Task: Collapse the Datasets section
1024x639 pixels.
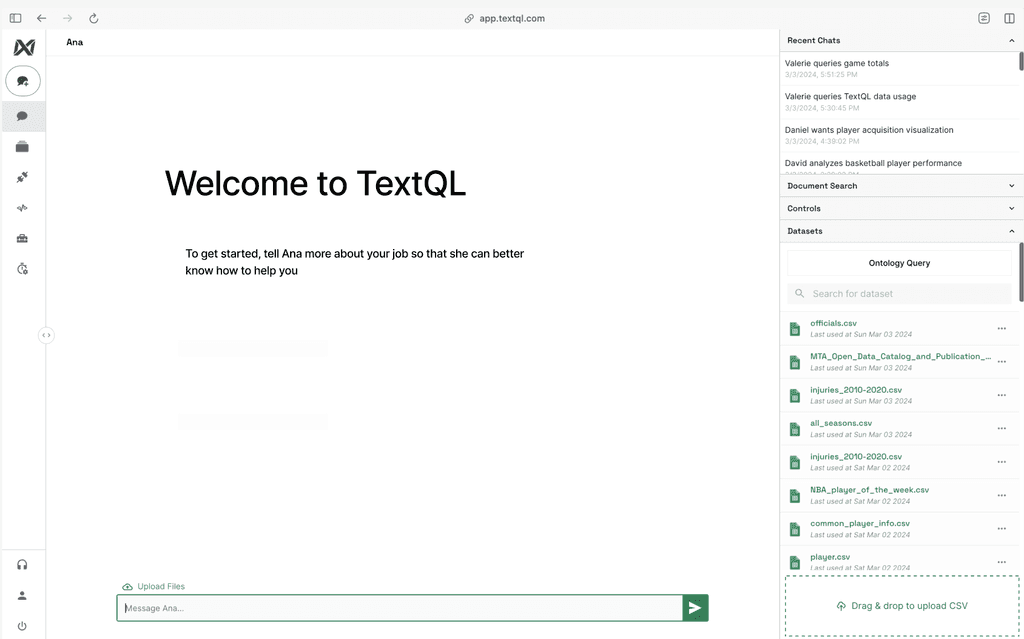Action: pos(1012,231)
